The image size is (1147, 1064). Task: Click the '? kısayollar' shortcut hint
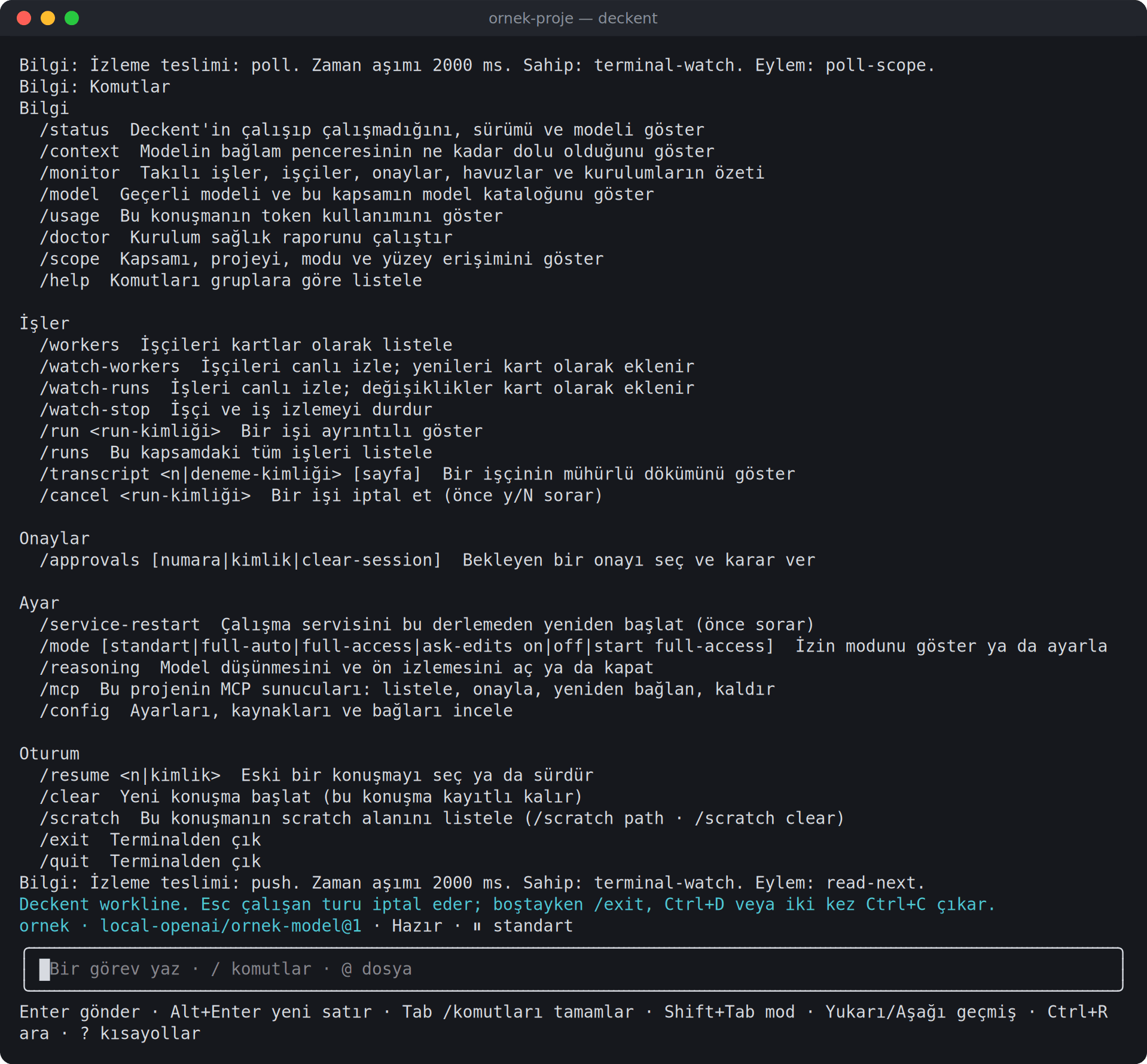coord(141,1034)
